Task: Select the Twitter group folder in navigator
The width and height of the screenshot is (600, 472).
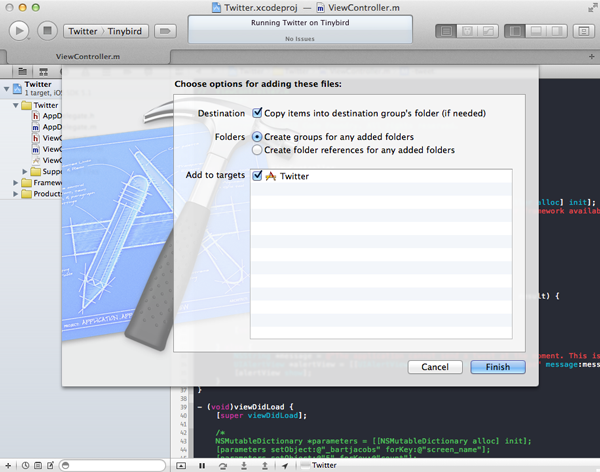Action: pyautogui.click(x=40, y=105)
